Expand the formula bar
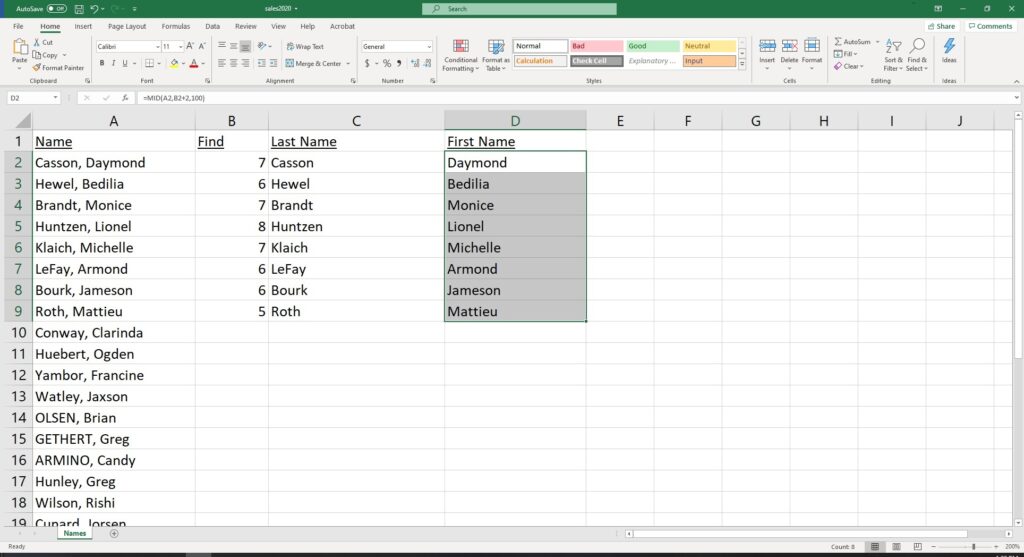Viewport: 1024px width, 557px height. coord(1016,98)
